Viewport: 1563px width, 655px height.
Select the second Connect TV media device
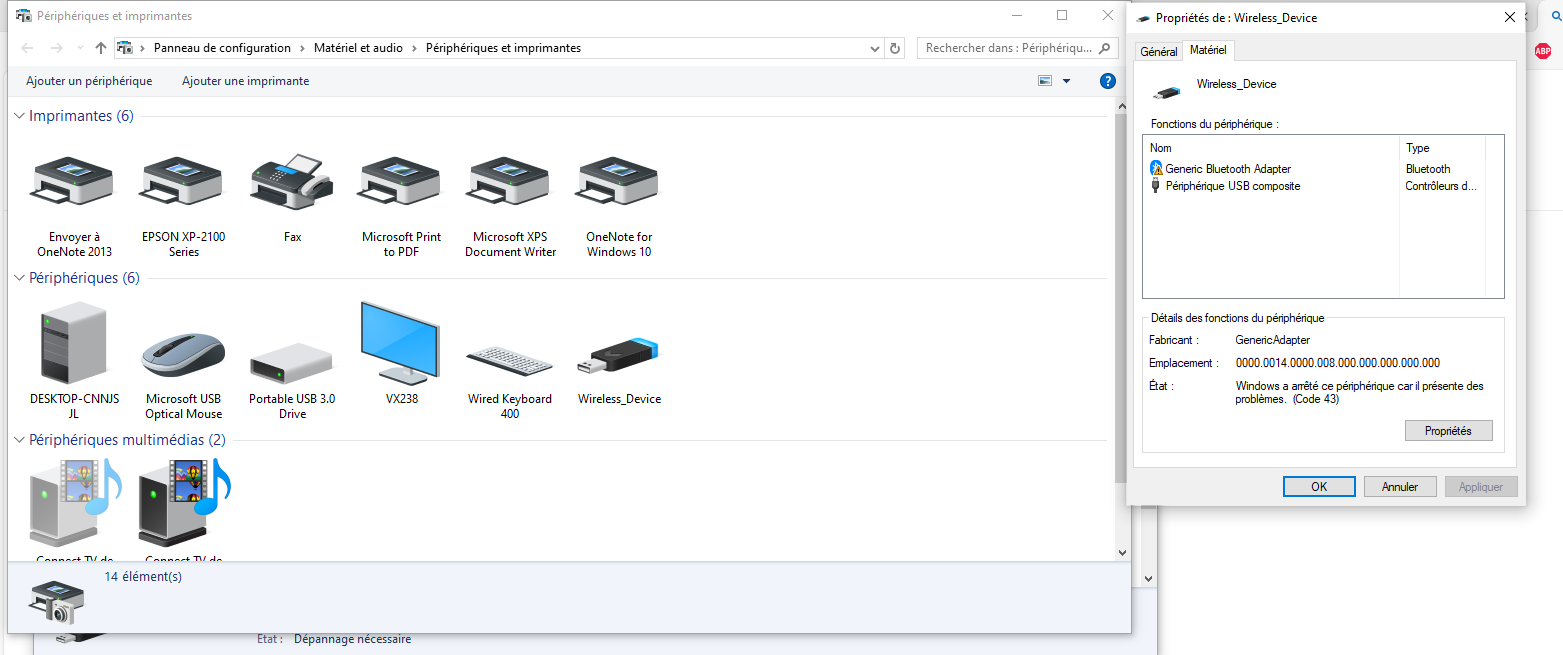tap(184, 503)
